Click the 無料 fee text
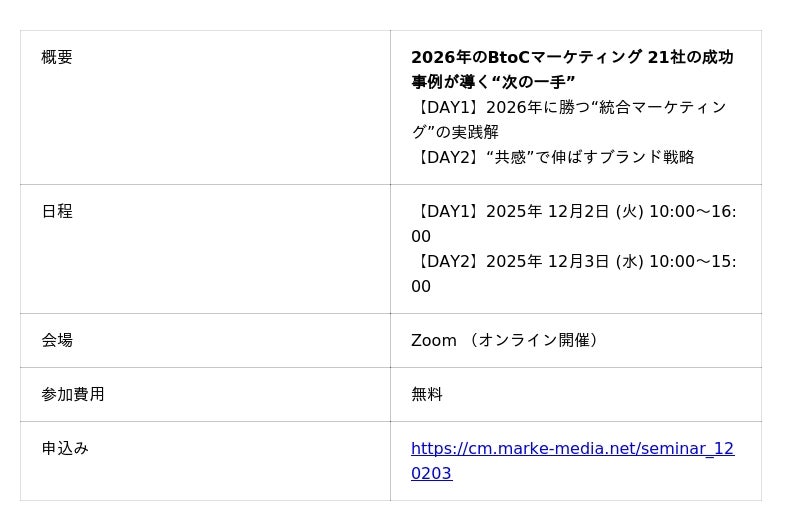The image size is (800, 531). tap(427, 394)
